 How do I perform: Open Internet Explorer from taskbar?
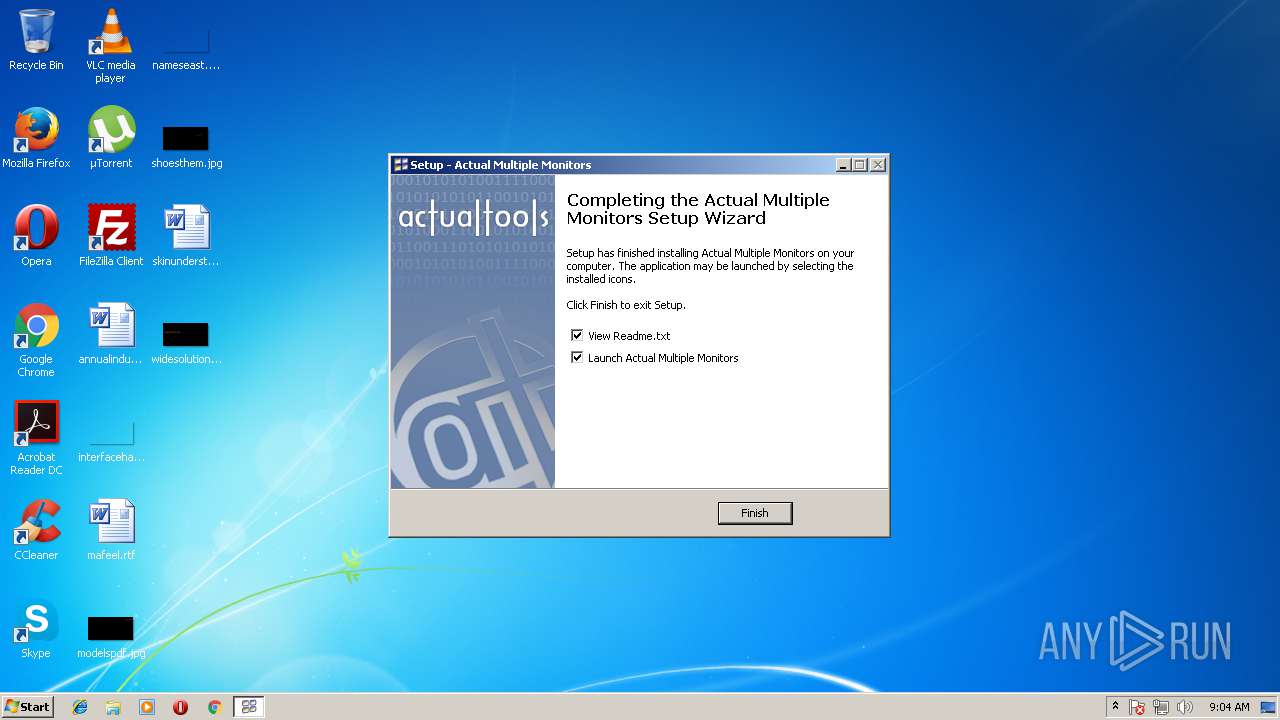pos(80,707)
